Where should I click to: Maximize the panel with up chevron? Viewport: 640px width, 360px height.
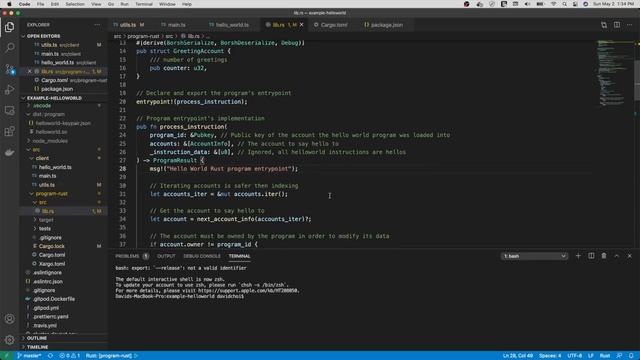coord(617,256)
